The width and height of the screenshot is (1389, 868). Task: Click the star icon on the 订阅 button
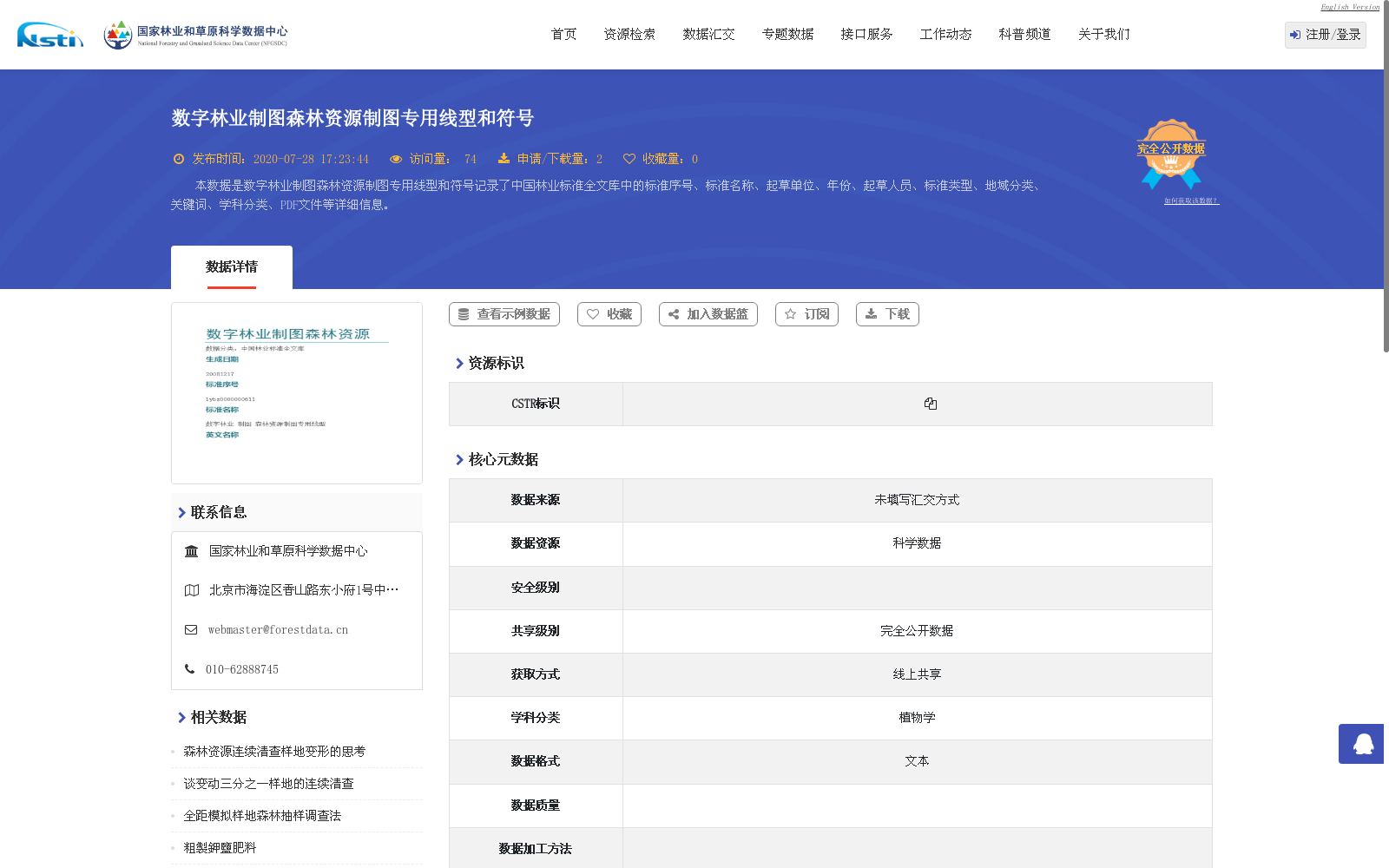[x=791, y=314]
